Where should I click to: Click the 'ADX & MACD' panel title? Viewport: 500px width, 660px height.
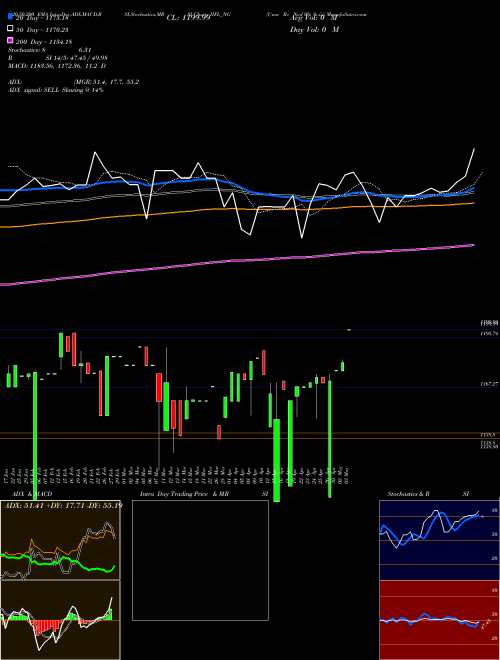32,494
